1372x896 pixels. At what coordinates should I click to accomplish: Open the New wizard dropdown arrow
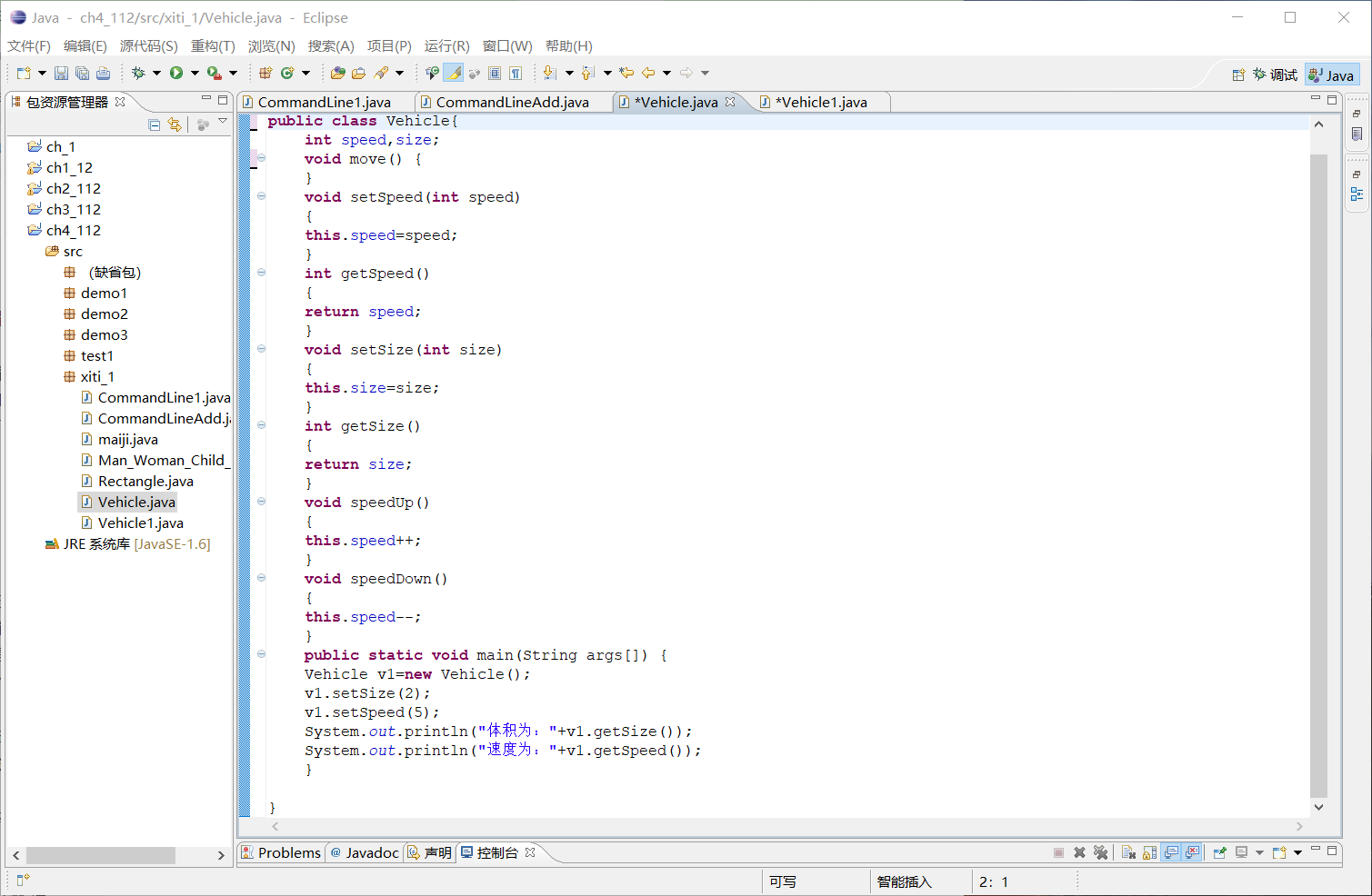coord(42,74)
